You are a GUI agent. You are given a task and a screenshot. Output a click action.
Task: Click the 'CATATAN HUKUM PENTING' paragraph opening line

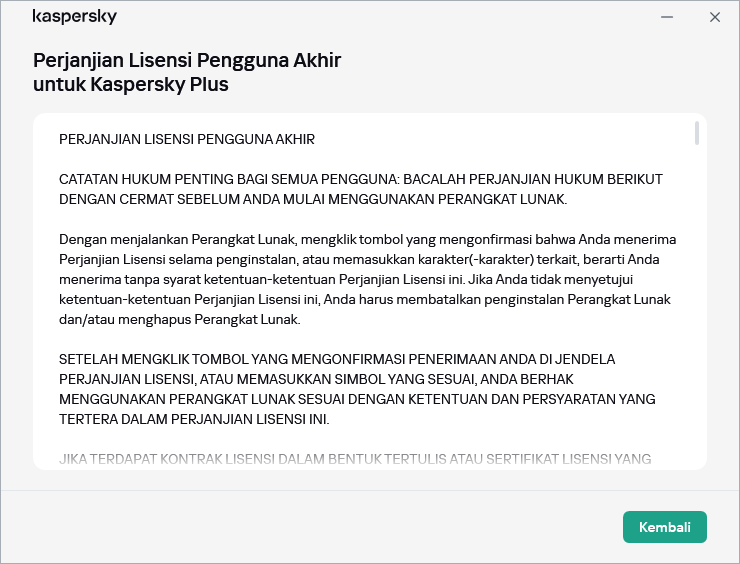point(360,179)
